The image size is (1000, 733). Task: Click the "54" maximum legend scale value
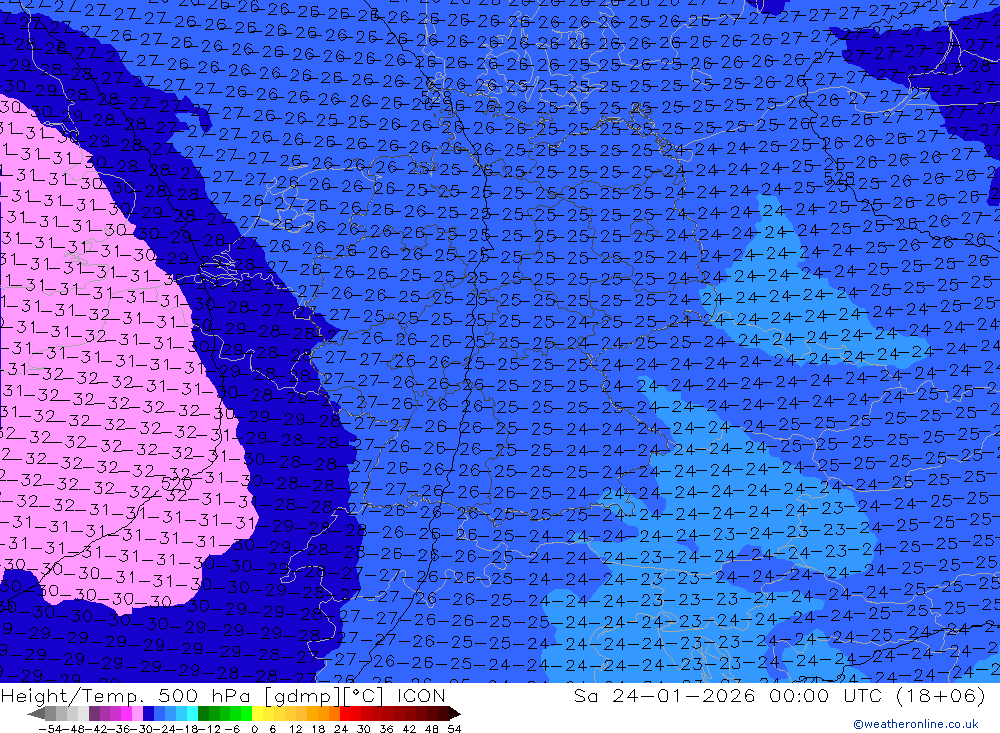[454, 729]
